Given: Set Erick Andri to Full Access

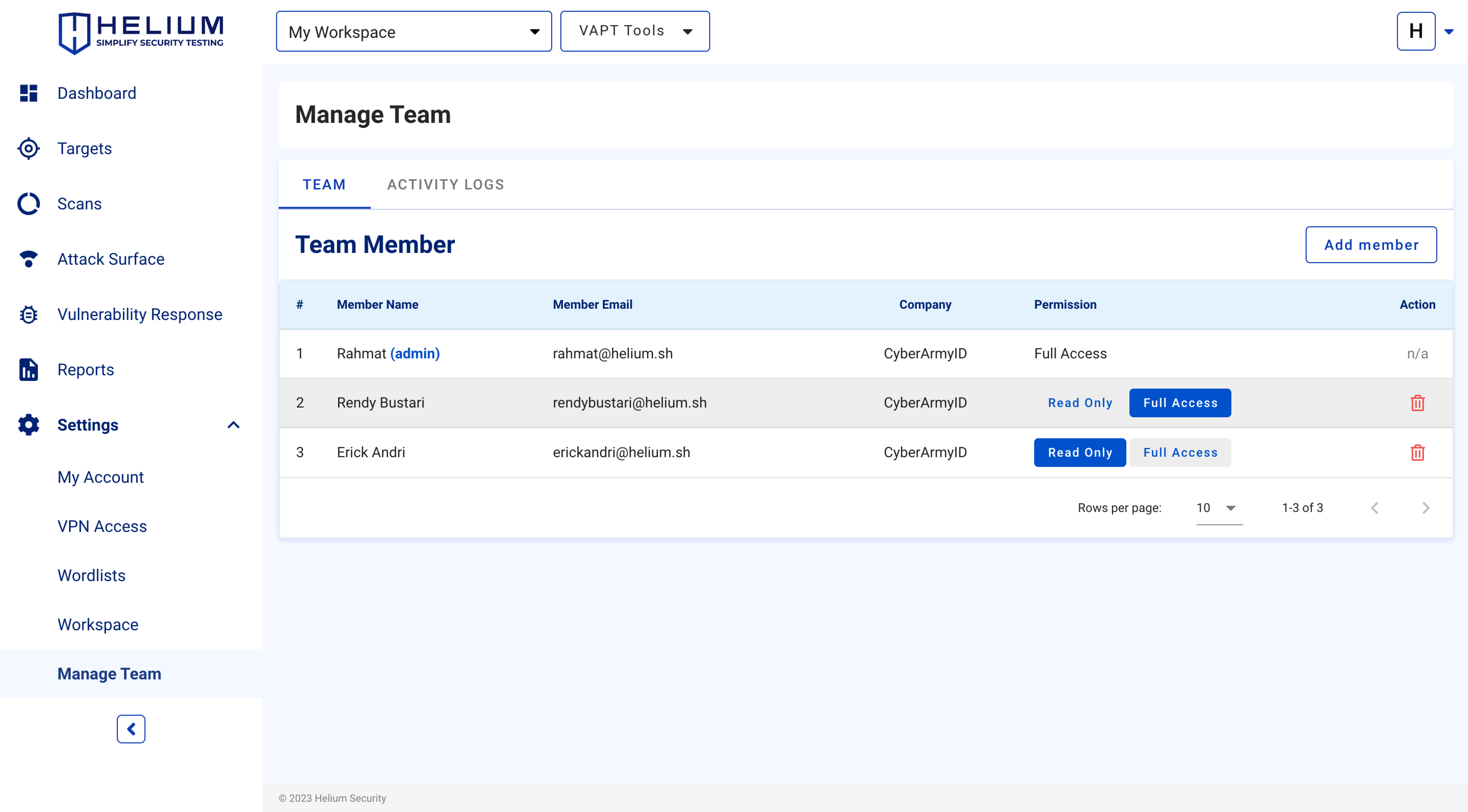Looking at the screenshot, I should (1180, 453).
